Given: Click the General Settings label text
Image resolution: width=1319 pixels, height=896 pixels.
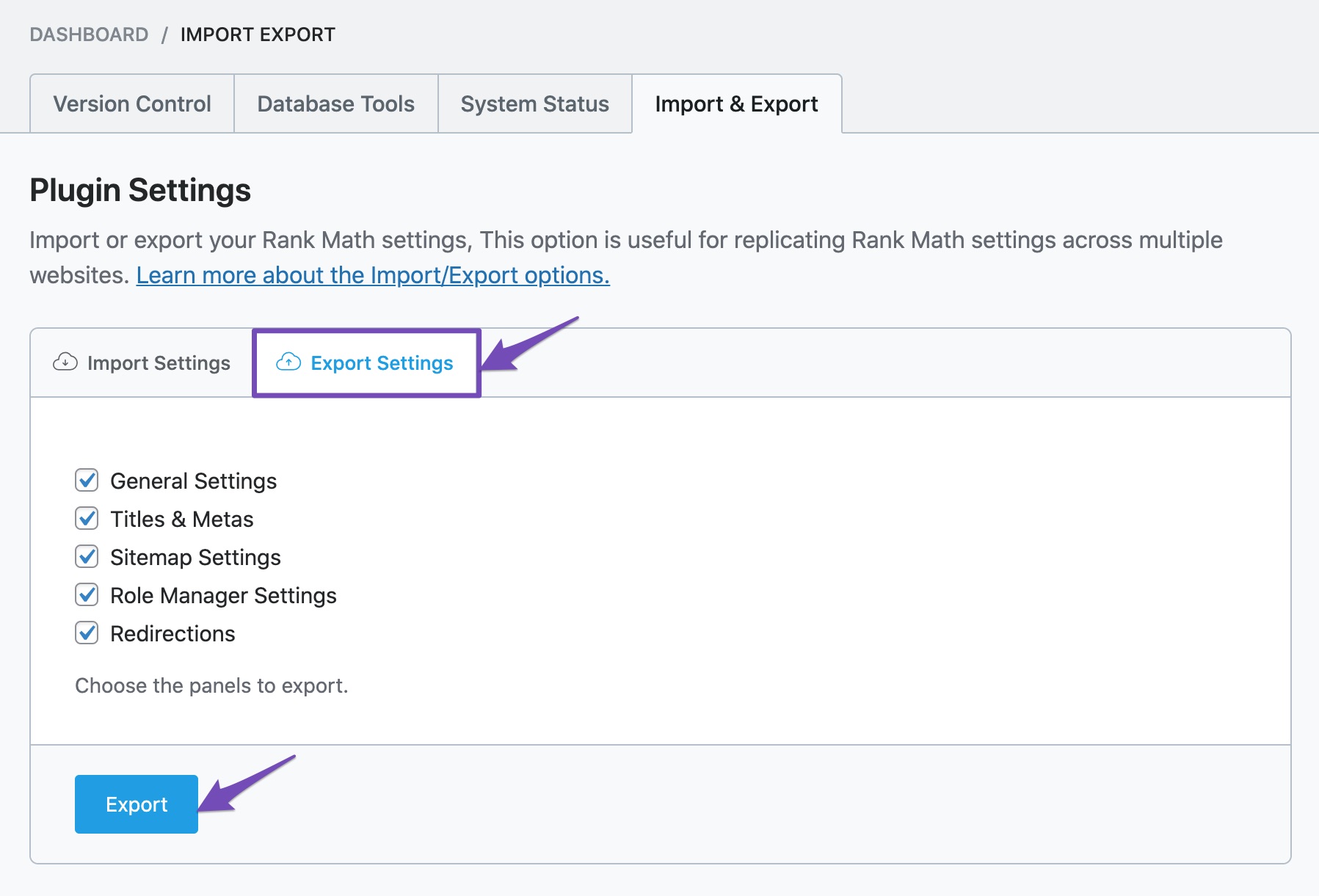Looking at the screenshot, I should point(194,481).
